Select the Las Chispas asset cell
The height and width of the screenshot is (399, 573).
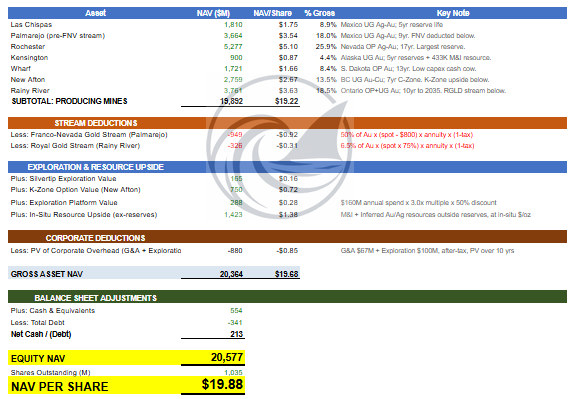click(31, 24)
